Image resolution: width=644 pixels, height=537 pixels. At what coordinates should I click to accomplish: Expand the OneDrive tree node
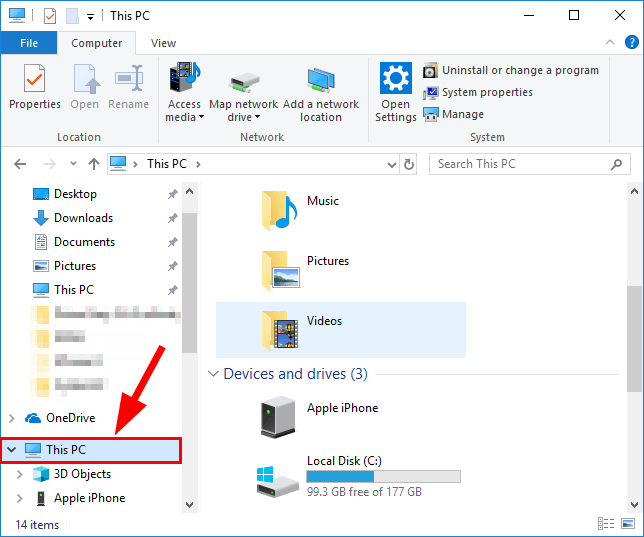[12, 418]
